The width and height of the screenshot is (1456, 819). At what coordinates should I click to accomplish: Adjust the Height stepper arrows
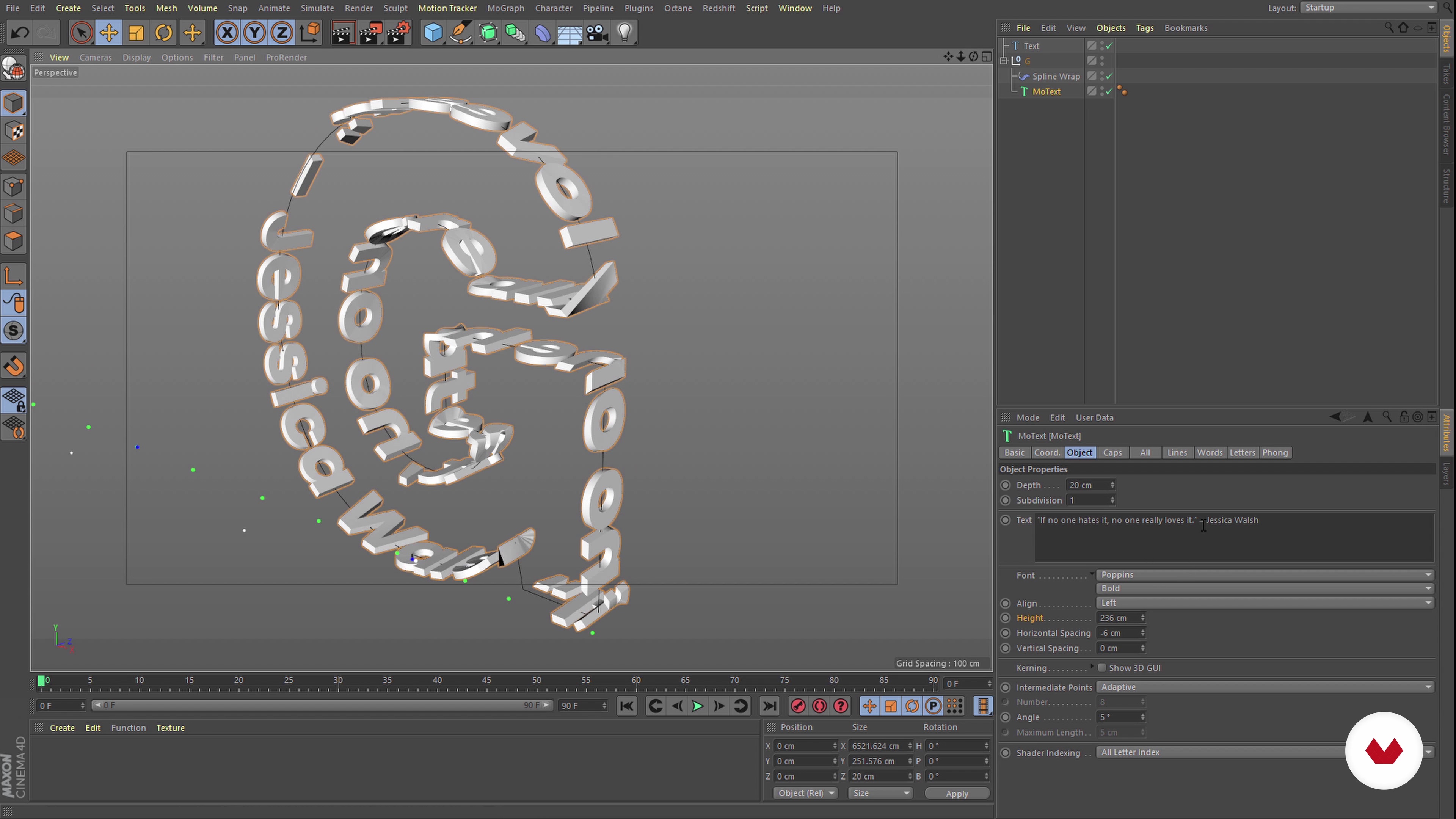[1142, 618]
